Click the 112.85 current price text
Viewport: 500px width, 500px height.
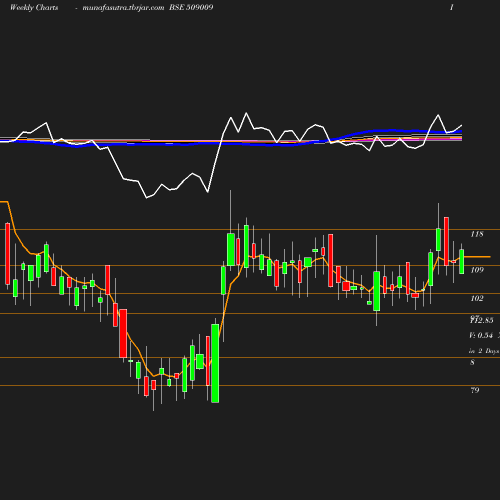tap(481, 320)
